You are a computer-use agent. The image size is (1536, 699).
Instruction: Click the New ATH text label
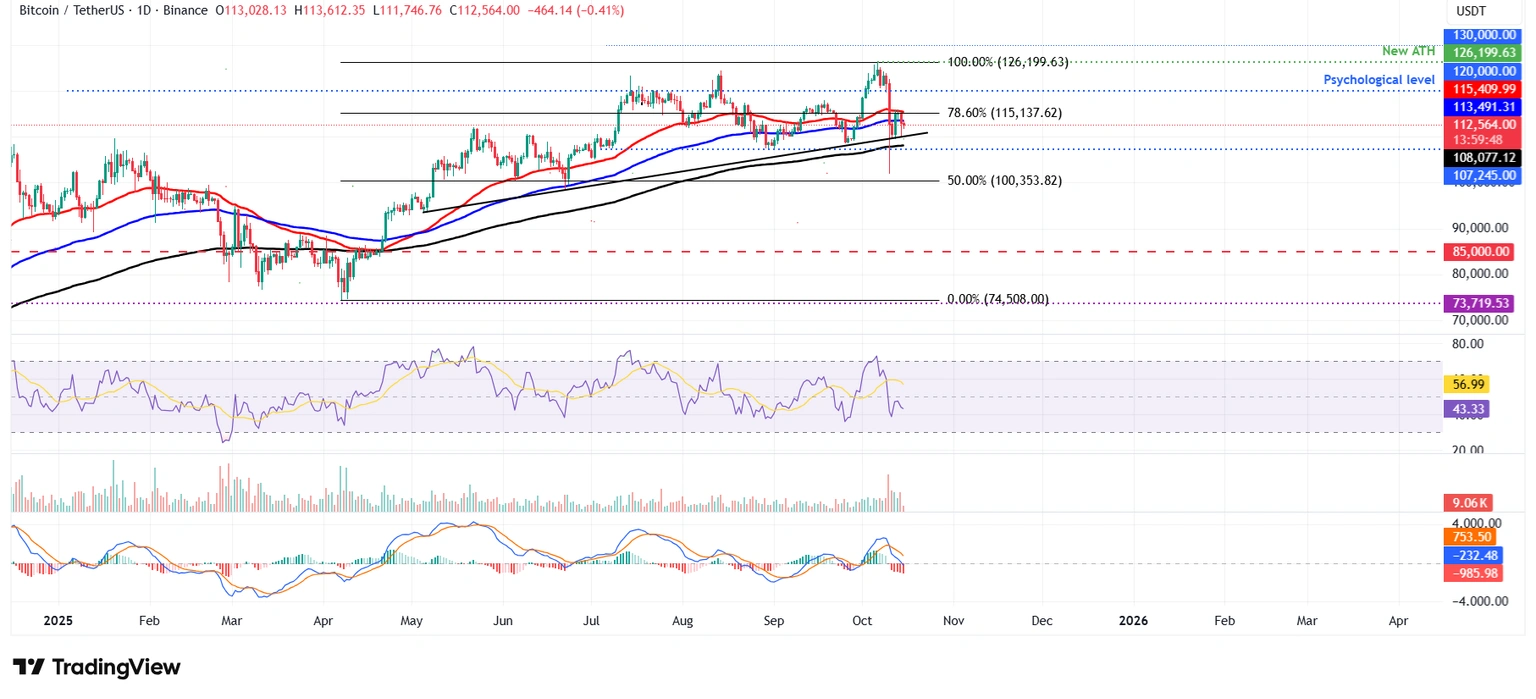coord(1409,51)
